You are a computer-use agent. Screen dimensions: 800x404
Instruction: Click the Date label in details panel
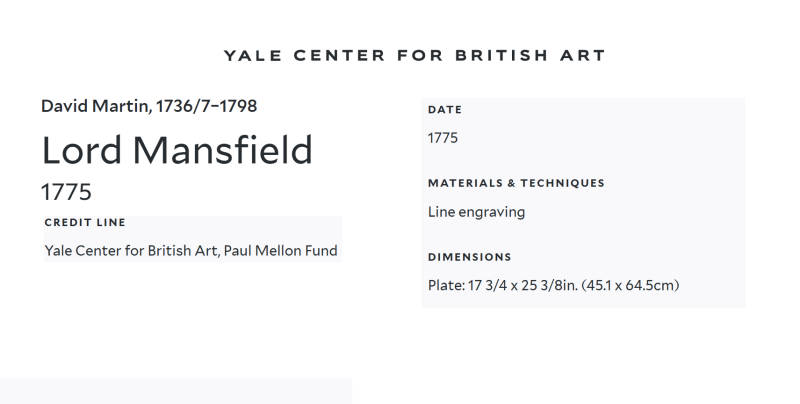(445, 110)
